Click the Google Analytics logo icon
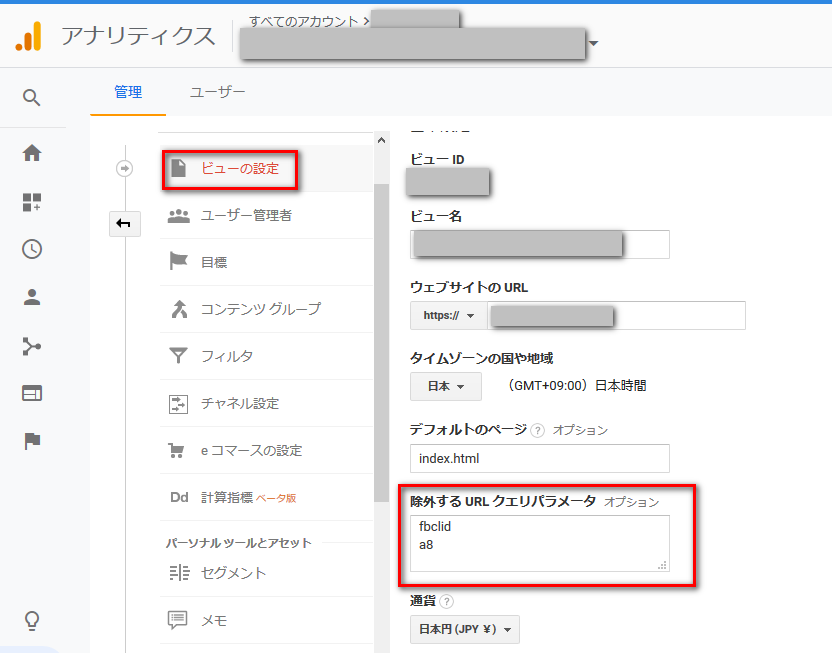 tap(29, 36)
